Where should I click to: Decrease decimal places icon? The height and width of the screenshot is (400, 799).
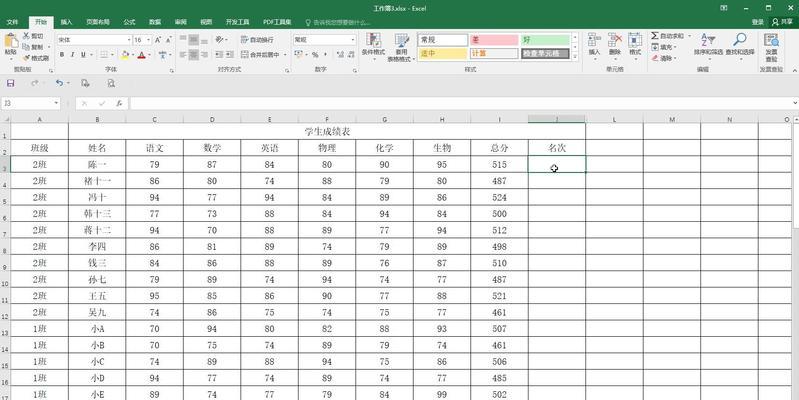coord(352,55)
